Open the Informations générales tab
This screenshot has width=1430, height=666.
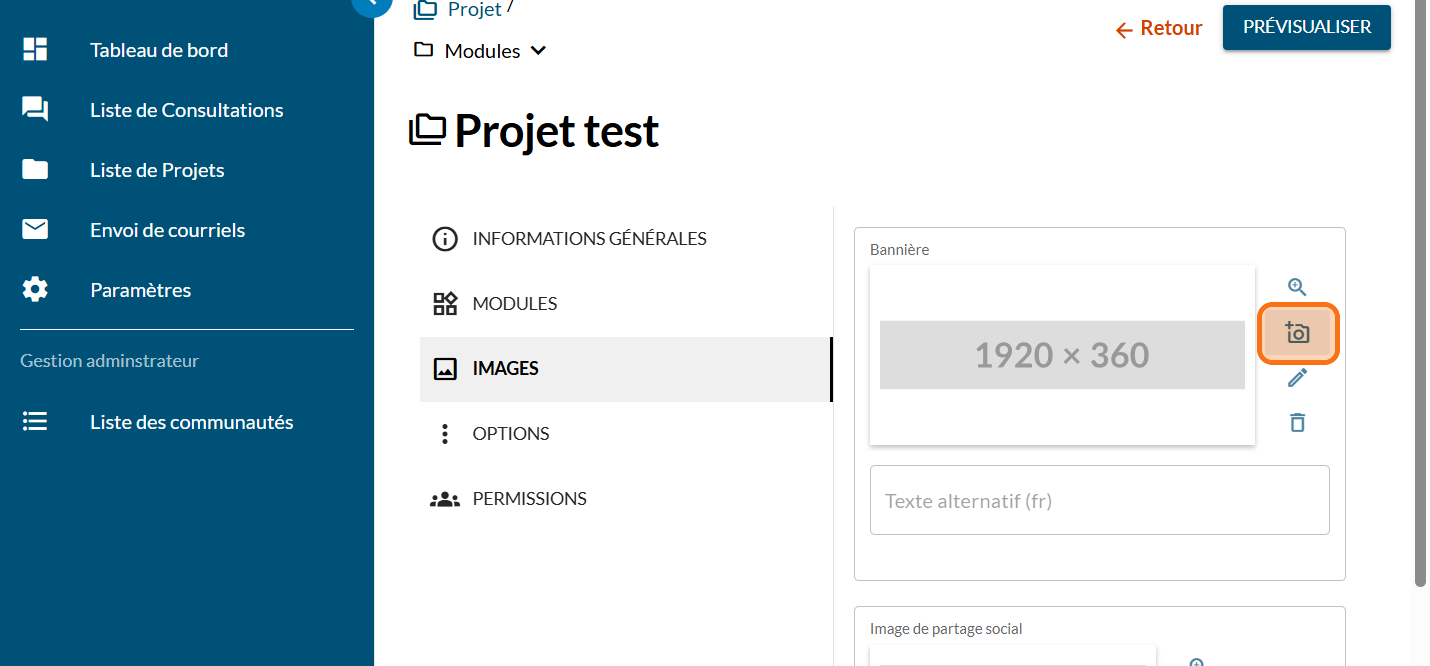589,239
